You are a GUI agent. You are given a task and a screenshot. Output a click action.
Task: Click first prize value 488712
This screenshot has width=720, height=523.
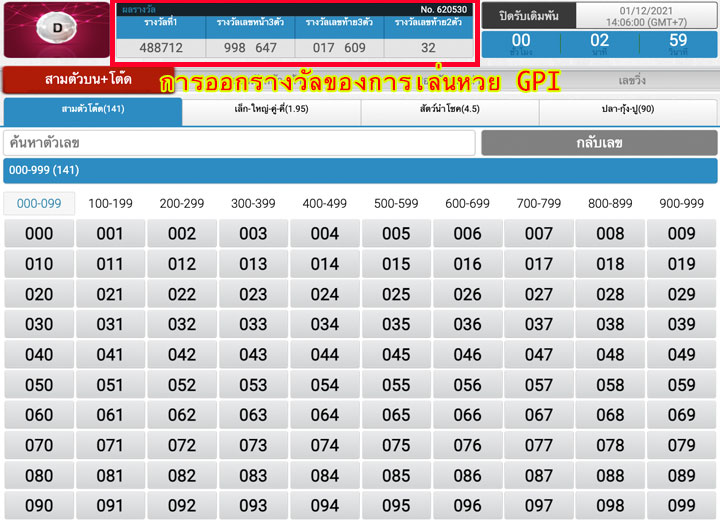coord(161,48)
